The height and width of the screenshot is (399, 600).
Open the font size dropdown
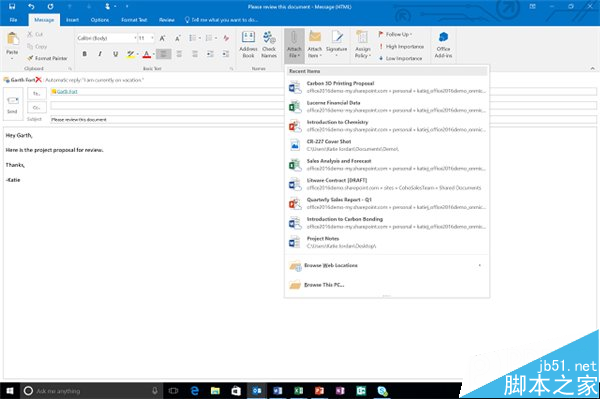point(152,38)
